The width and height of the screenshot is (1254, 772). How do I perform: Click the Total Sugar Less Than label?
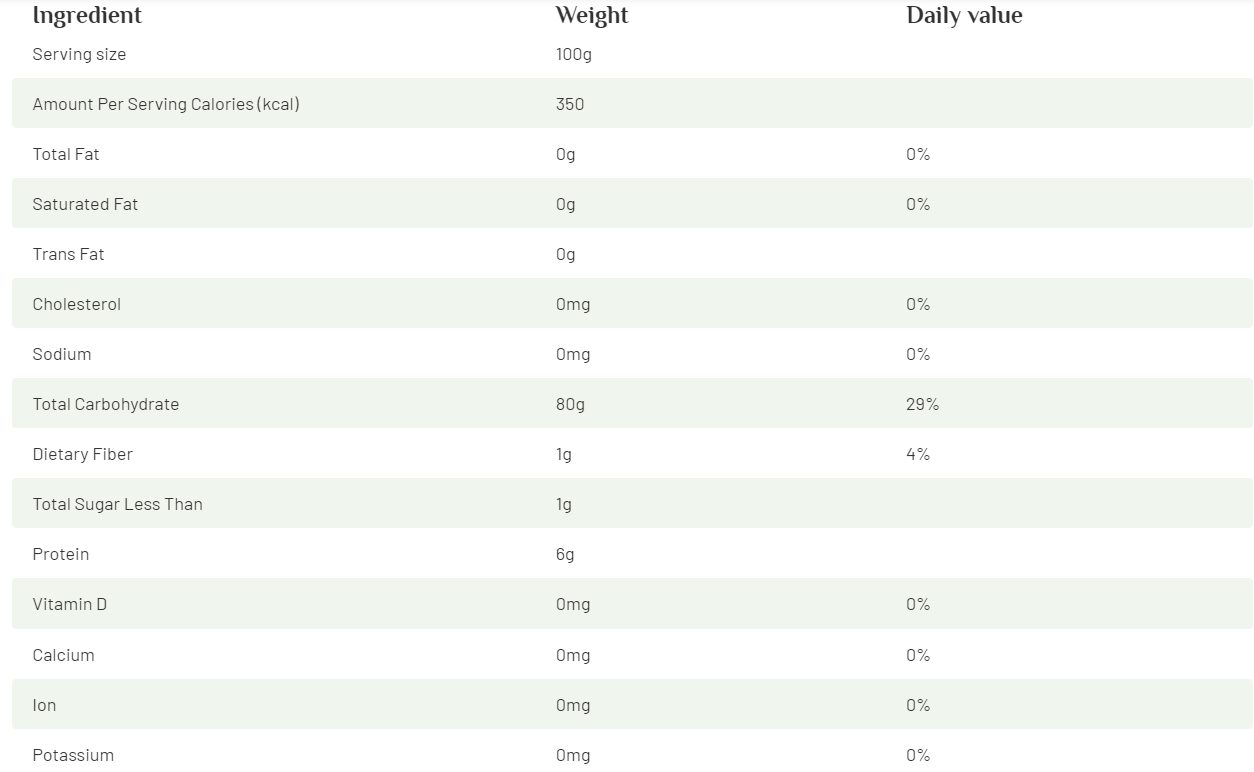117,504
